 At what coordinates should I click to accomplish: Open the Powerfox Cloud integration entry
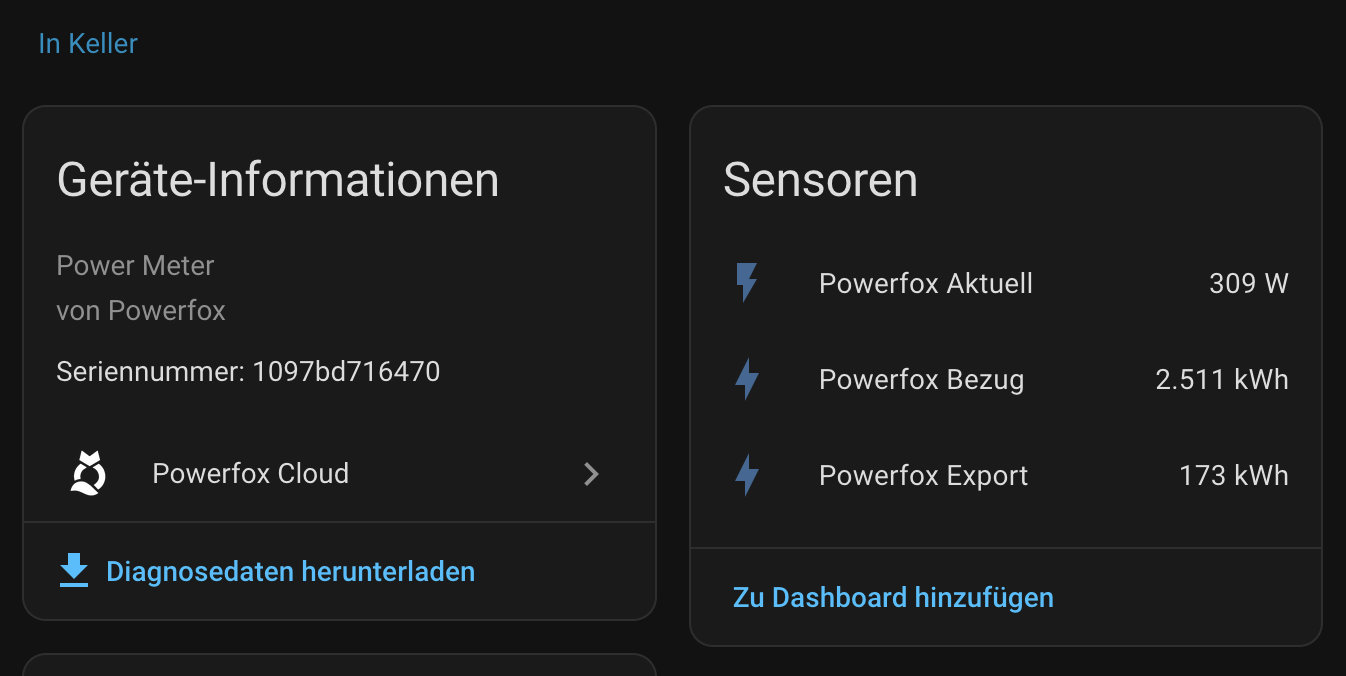click(x=250, y=473)
